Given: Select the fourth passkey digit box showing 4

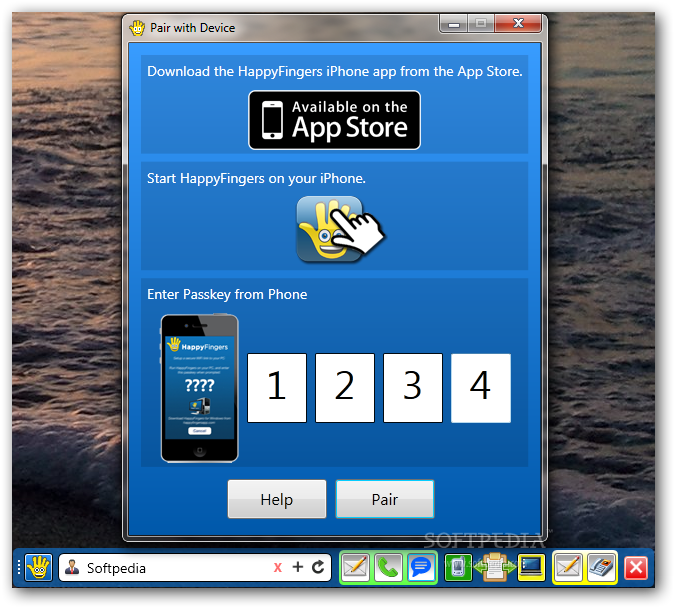Looking at the screenshot, I should point(481,388).
